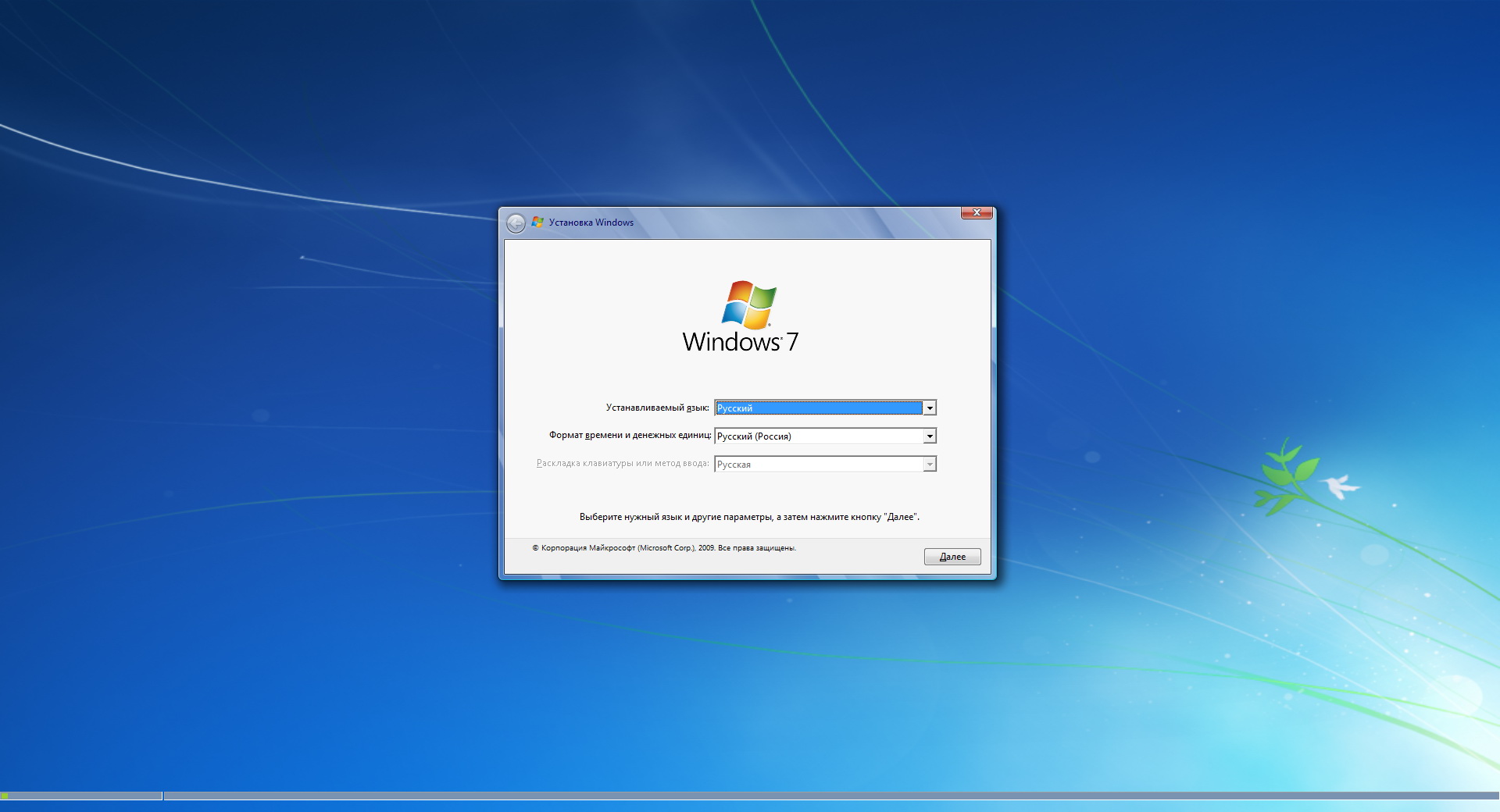
Task: Click the Устанавливаемый язык label
Action: (x=657, y=408)
